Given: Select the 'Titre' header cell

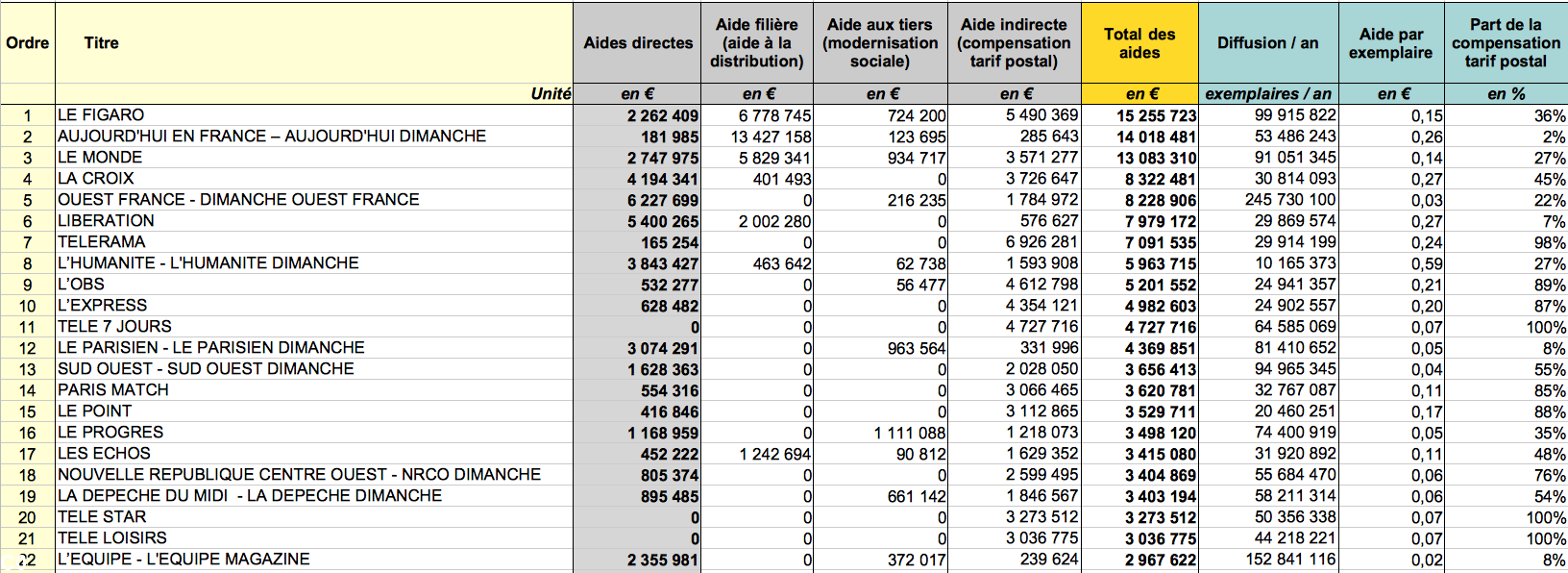Looking at the screenshot, I should pyautogui.click(x=101, y=42).
